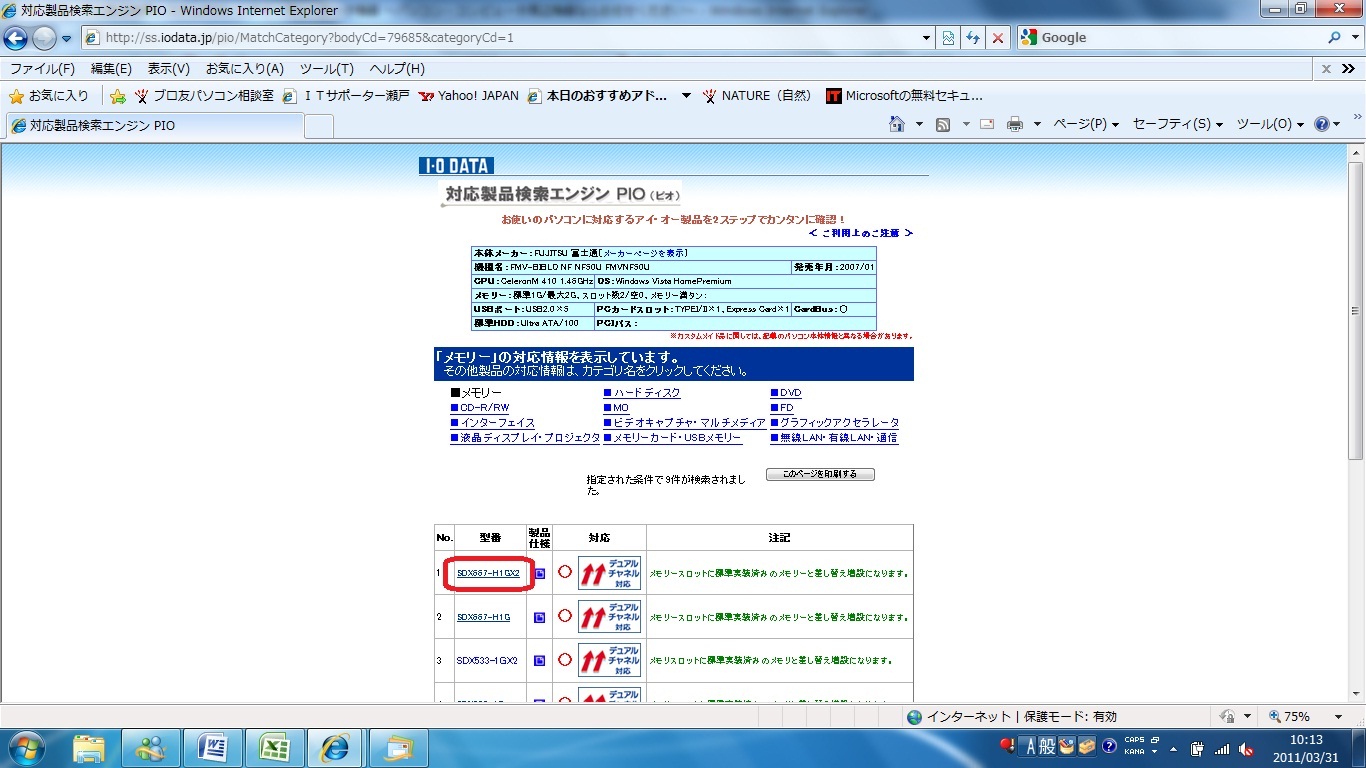Open メーカーページを表示 link

click(645, 253)
